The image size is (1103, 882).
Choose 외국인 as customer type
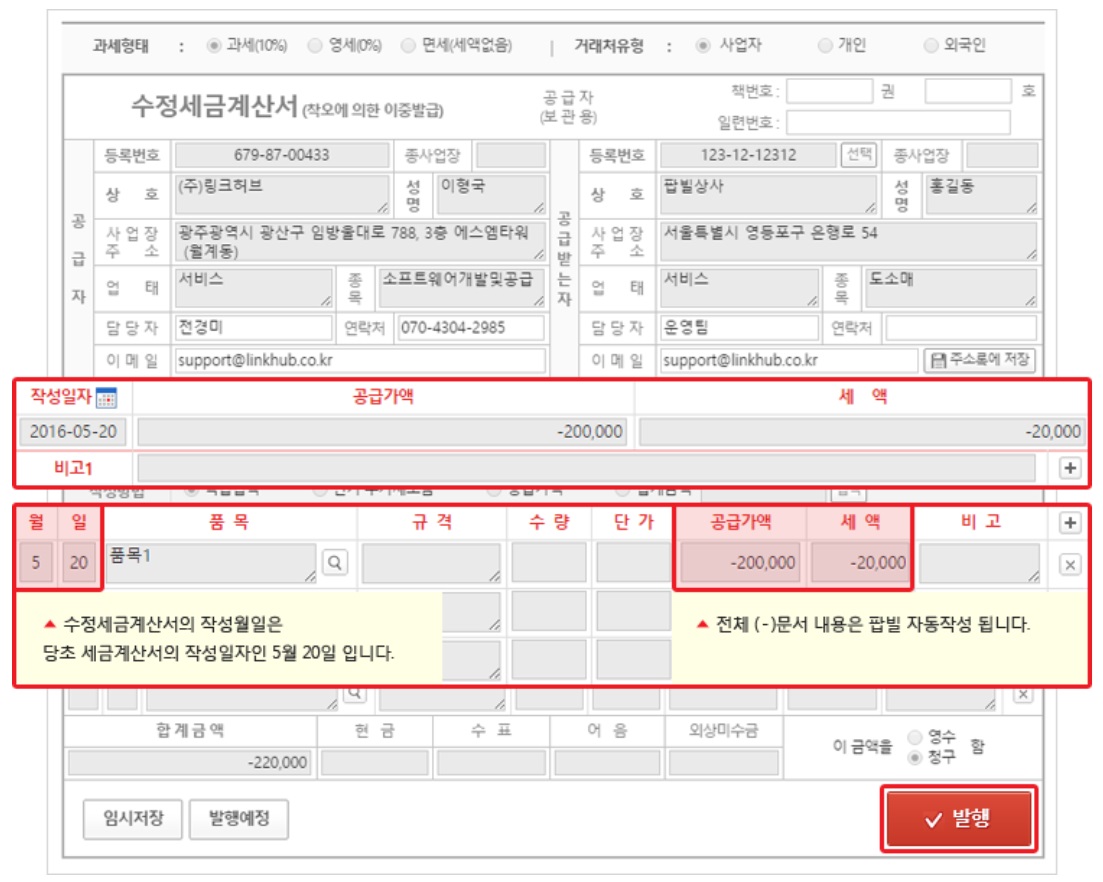(930, 46)
